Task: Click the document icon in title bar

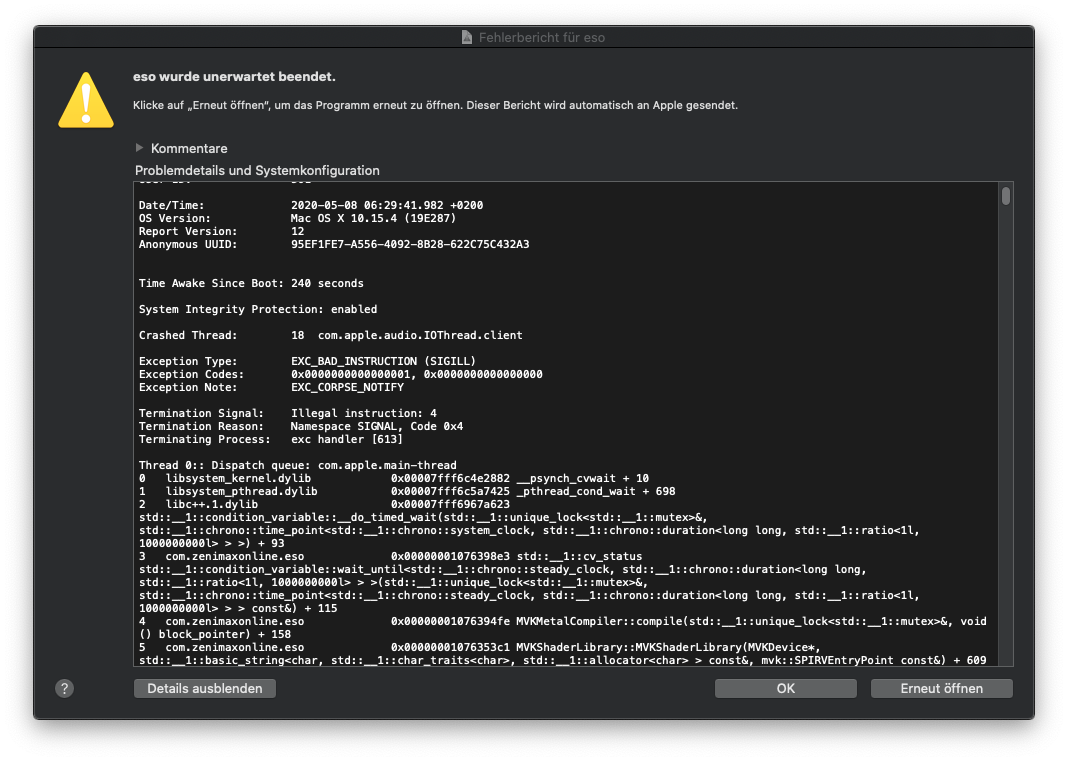Action: (467, 37)
